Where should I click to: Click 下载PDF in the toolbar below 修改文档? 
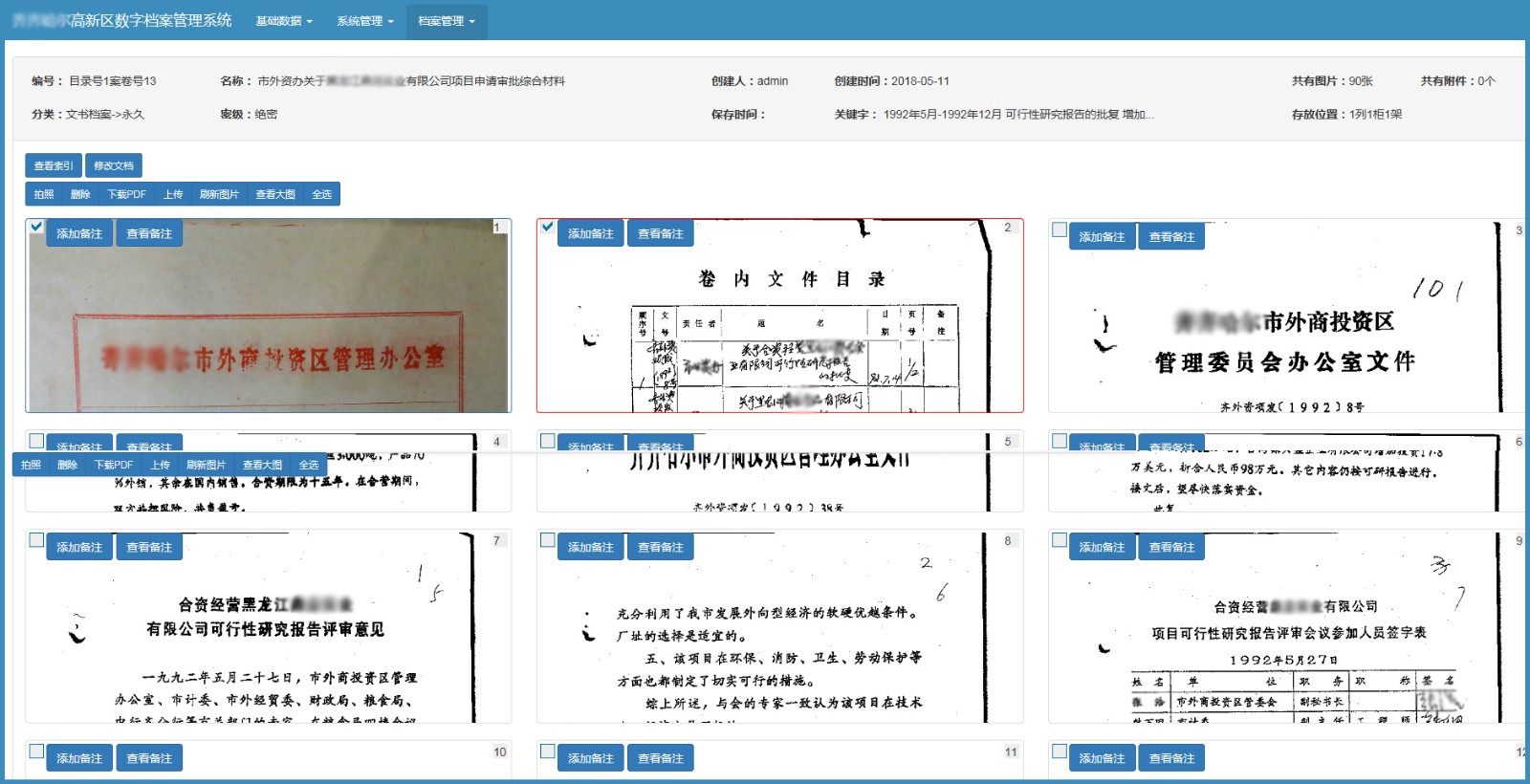click(x=126, y=194)
